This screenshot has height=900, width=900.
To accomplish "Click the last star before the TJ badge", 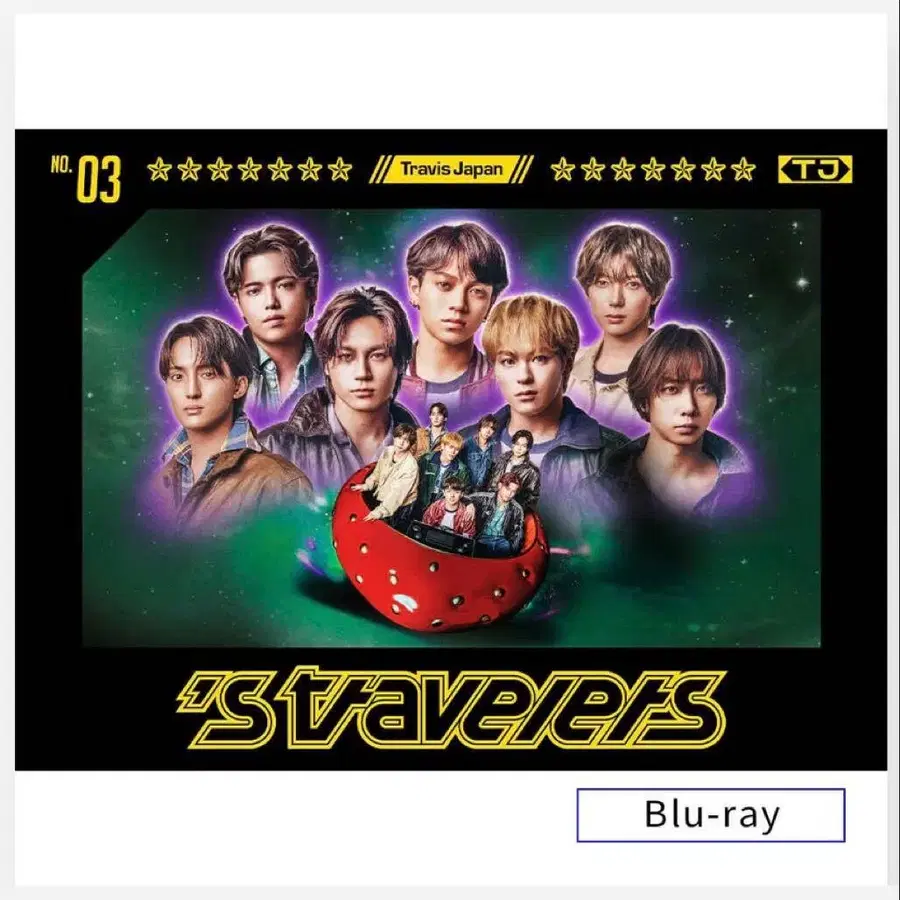I will pyautogui.click(x=743, y=170).
